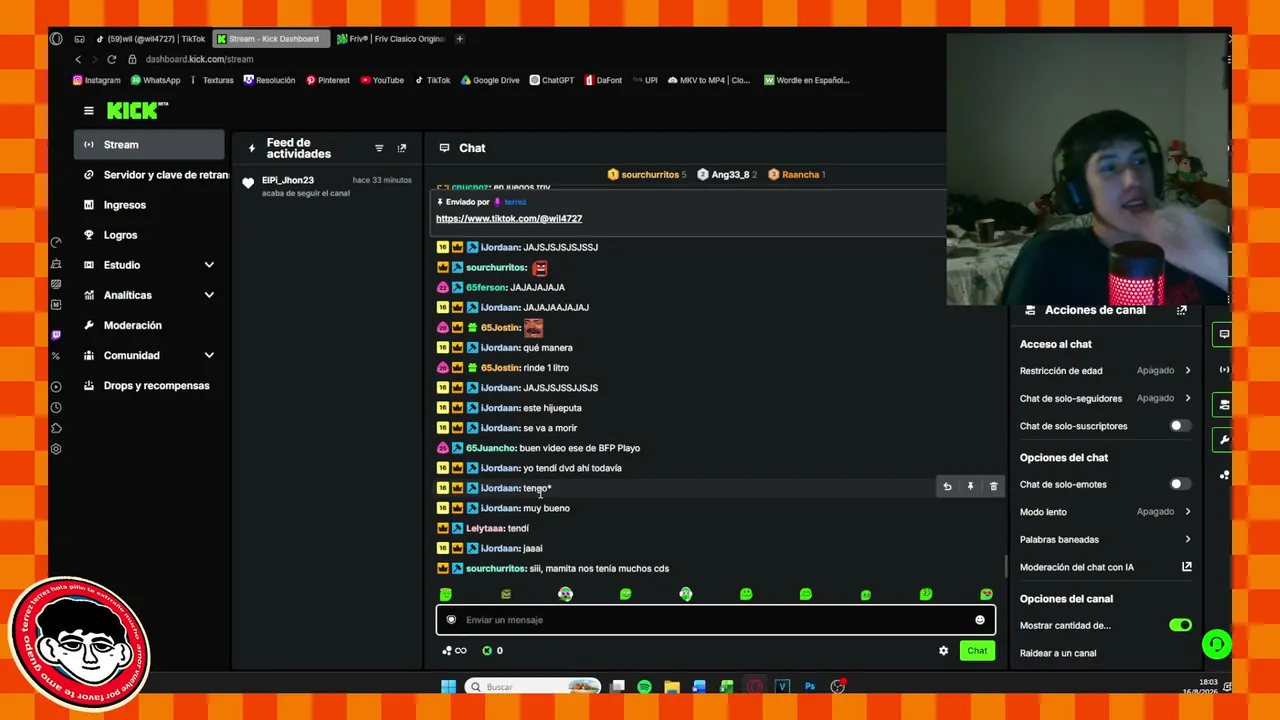
Task: Select Stream in the sidebar
Action: point(149,145)
